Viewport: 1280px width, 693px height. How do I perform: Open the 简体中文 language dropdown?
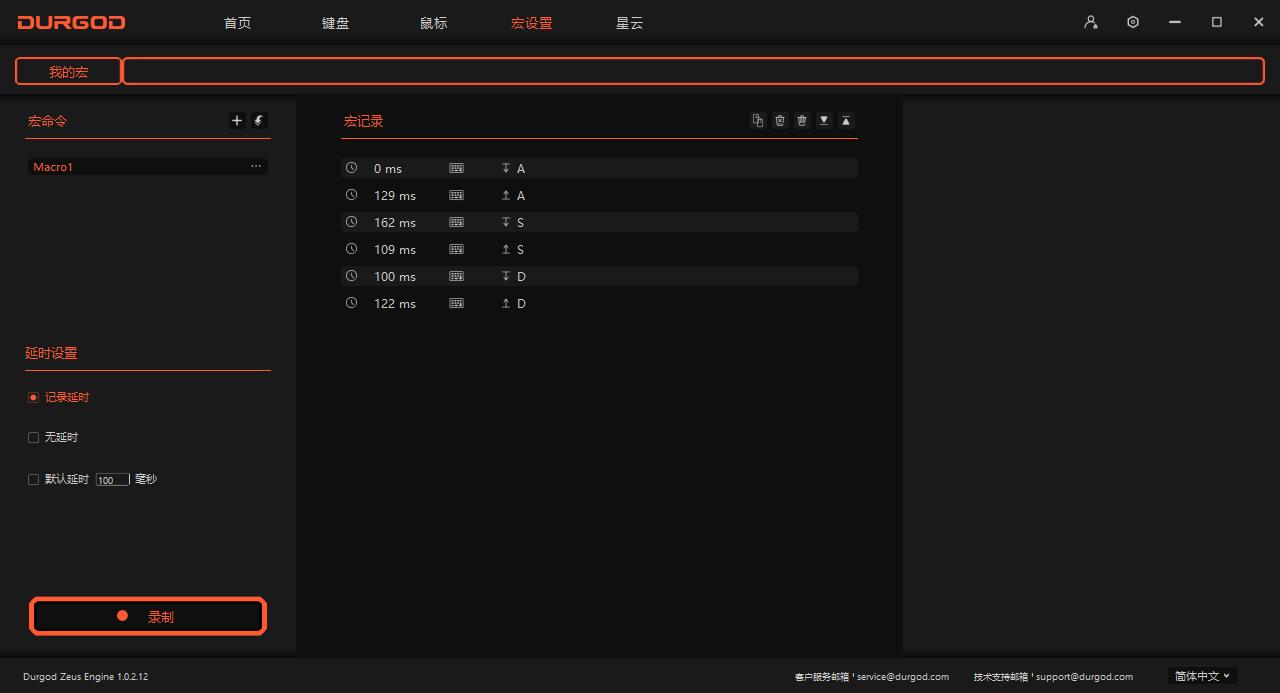tap(1200, 676)
